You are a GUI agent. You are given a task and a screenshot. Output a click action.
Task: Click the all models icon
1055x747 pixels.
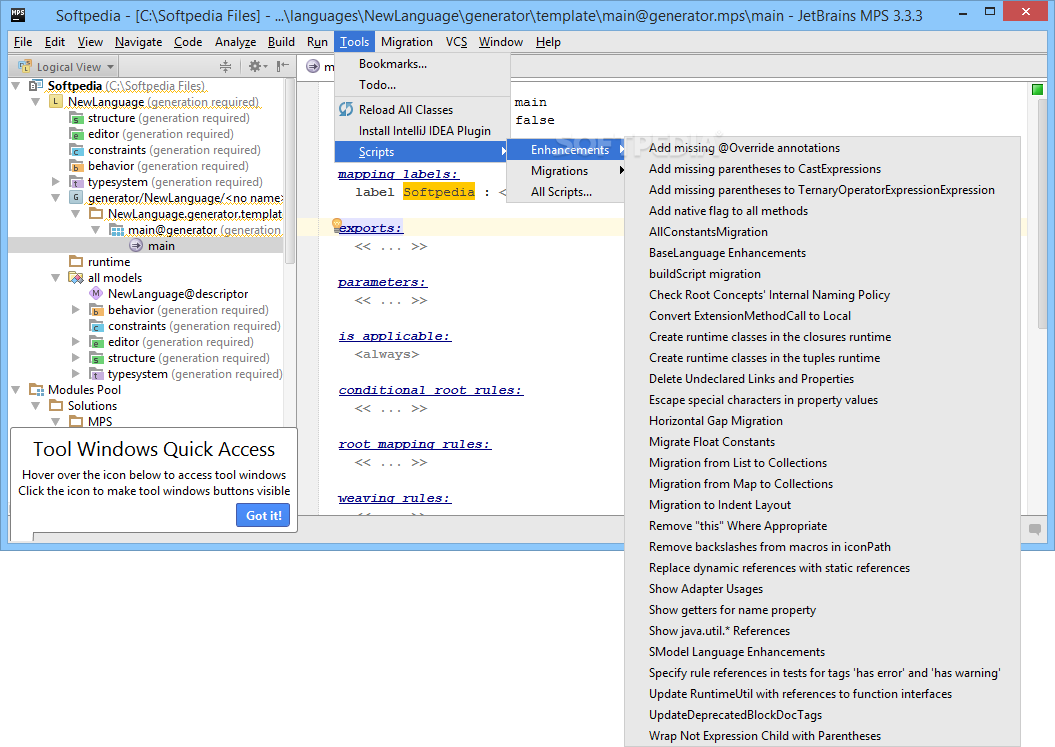76,278
